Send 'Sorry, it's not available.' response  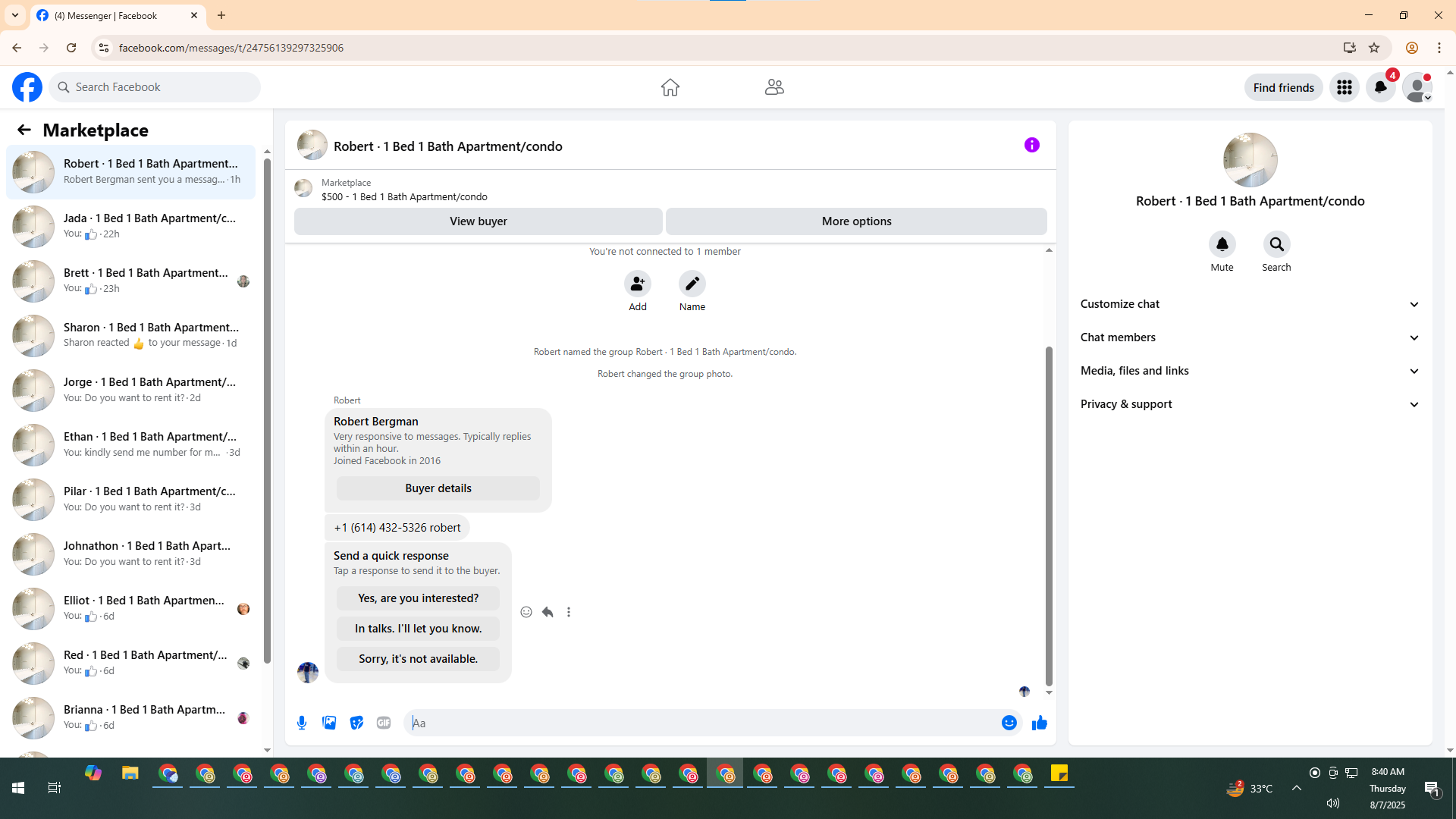418,659
